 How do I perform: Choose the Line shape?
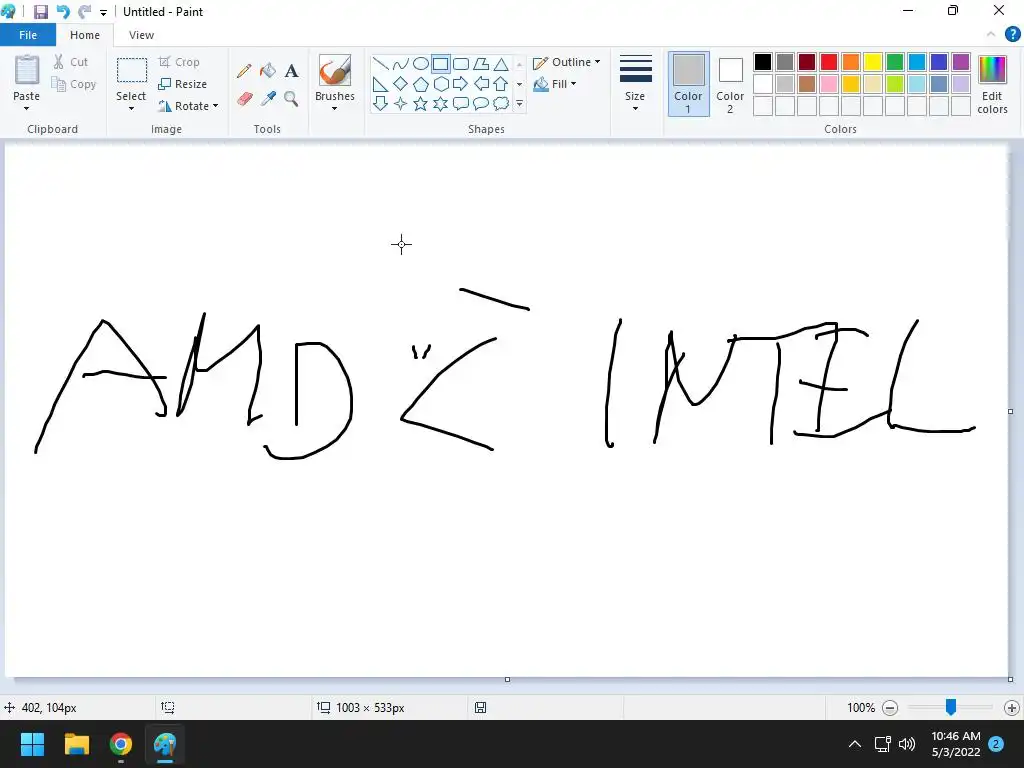click(x=381, y=64)
